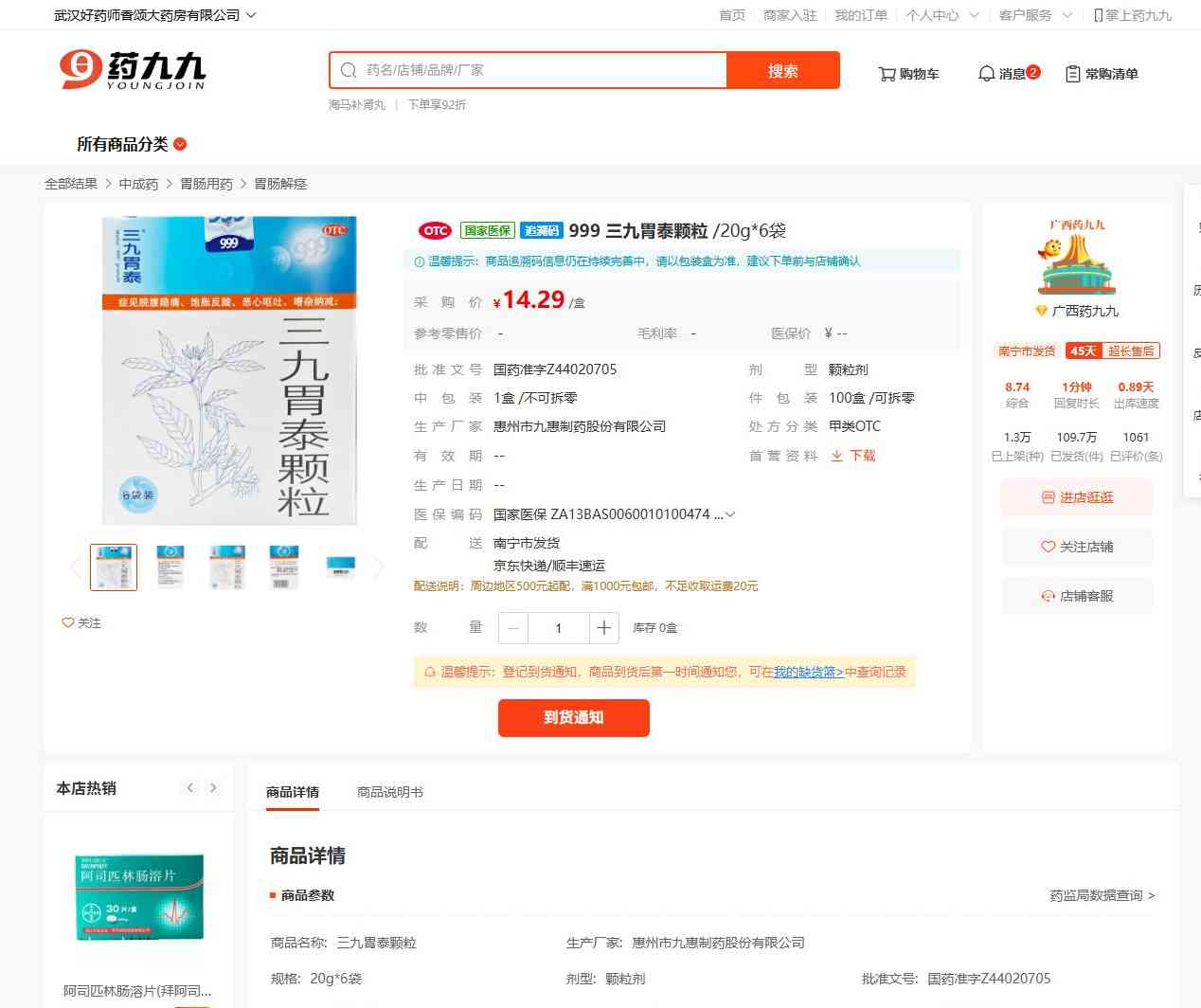This screenshot has height=1008, width=1201.
Task: Expand the medical insurance code details
Action: pyautogui.click(x=729, y=514)
